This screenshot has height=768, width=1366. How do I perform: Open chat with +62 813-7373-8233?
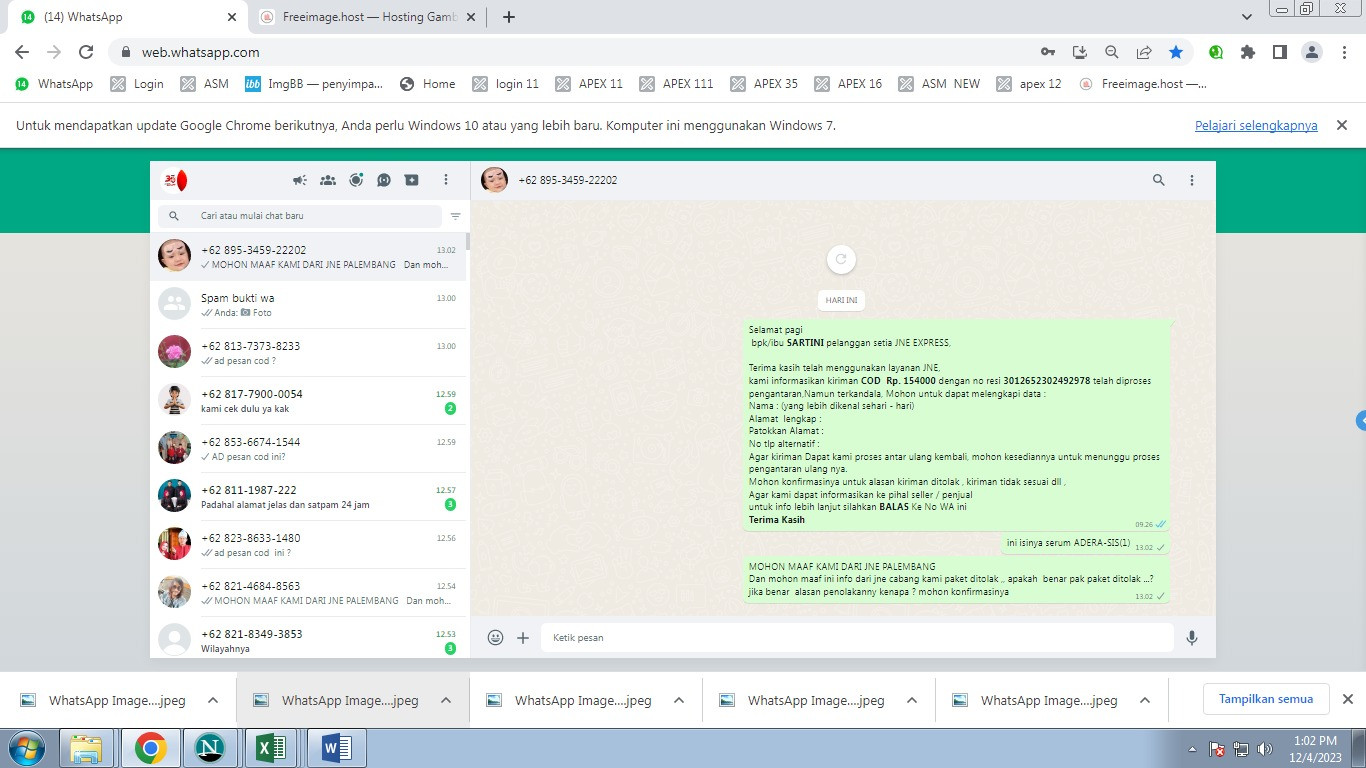click(x=308, y=352)
